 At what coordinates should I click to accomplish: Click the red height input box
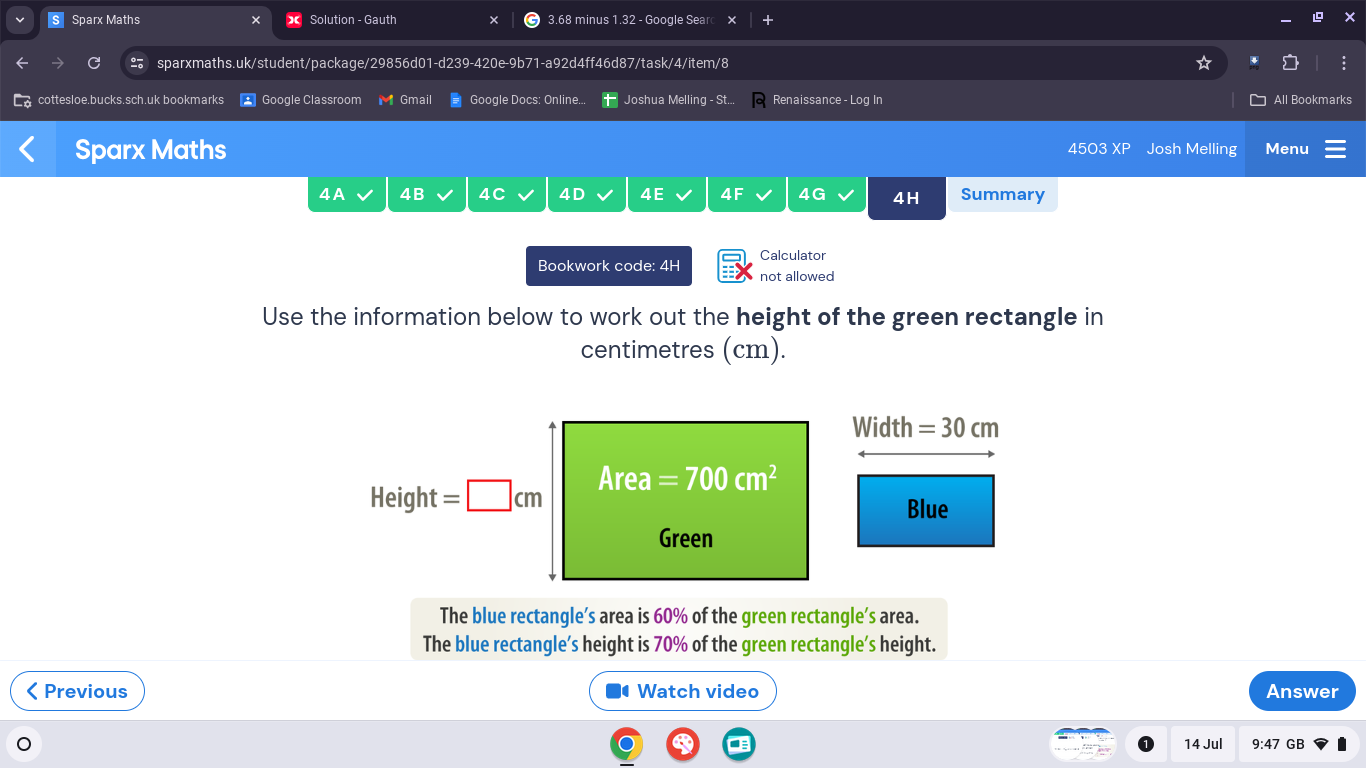coord(487,494)
